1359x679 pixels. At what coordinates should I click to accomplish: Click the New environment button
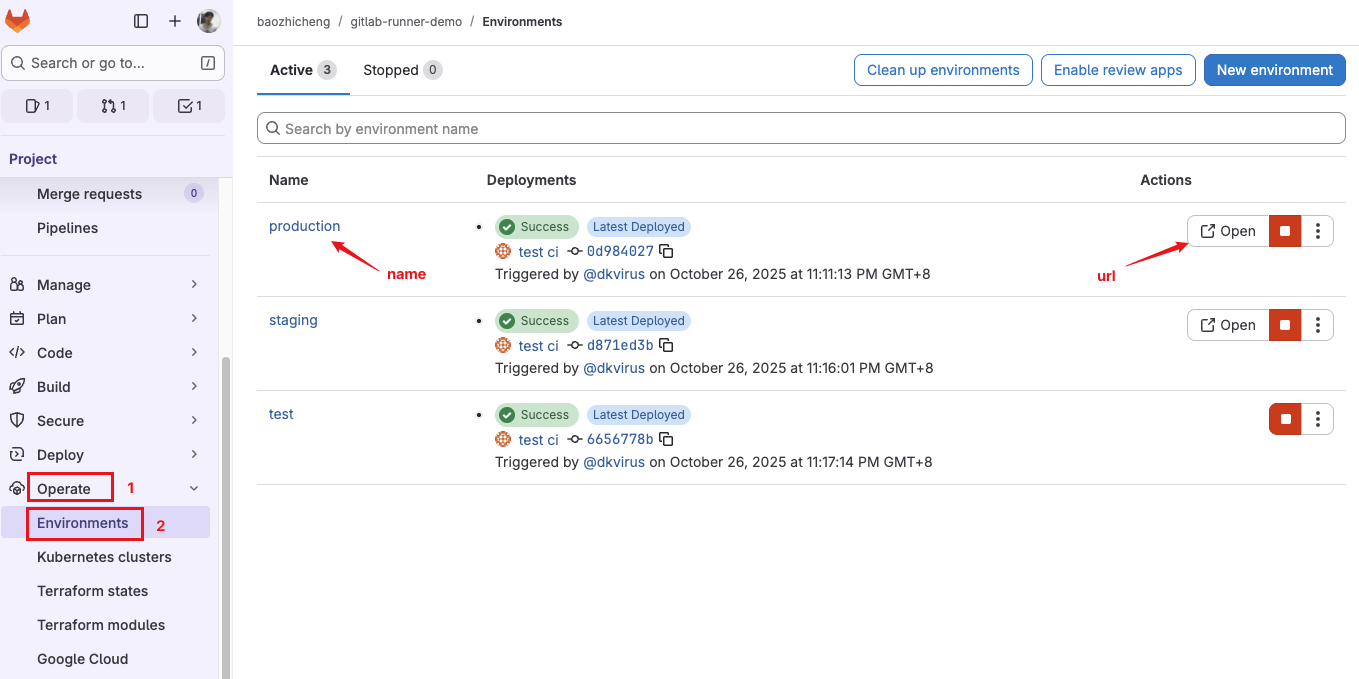pos(1274,70)
